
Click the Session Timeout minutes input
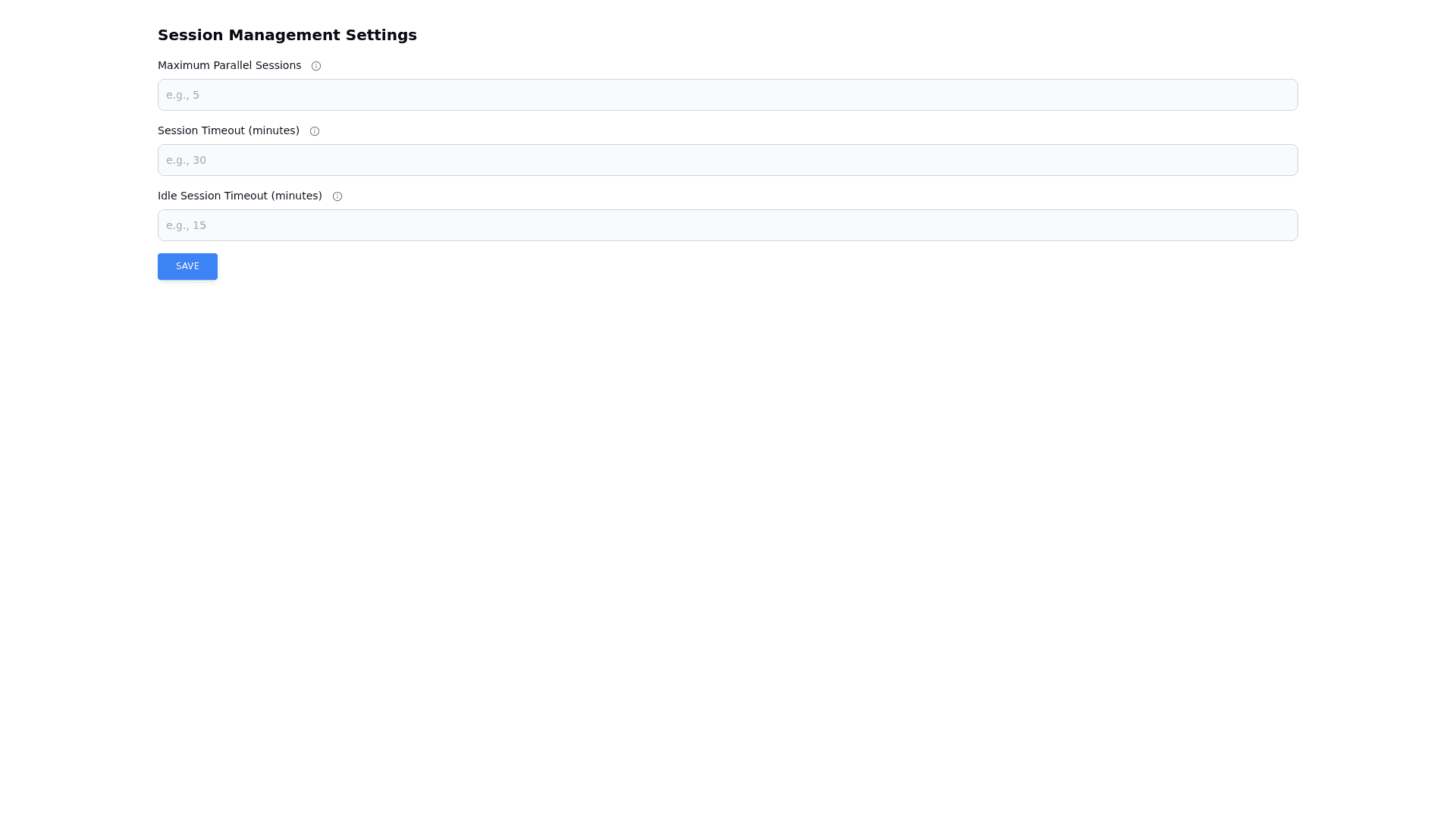(727, 160)
